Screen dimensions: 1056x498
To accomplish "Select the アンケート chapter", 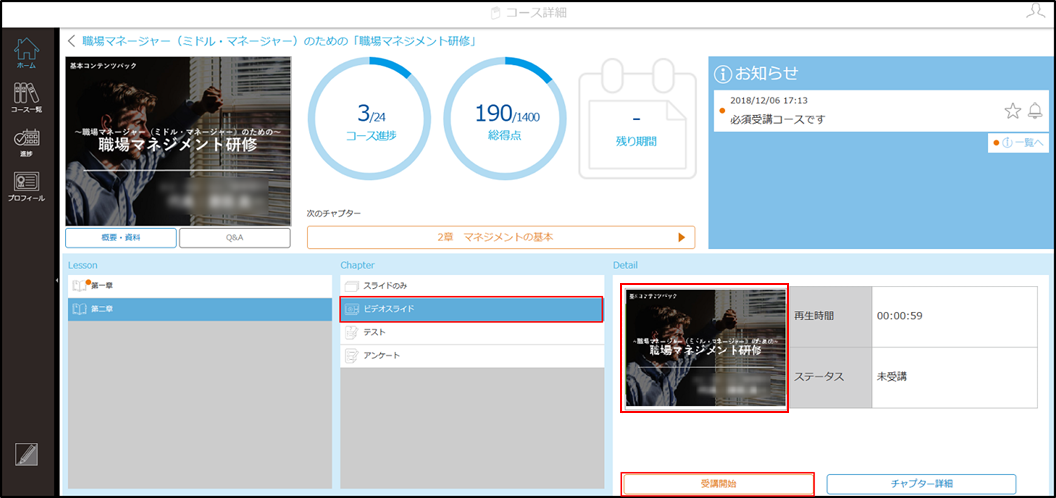I will [x=471, y=355].
